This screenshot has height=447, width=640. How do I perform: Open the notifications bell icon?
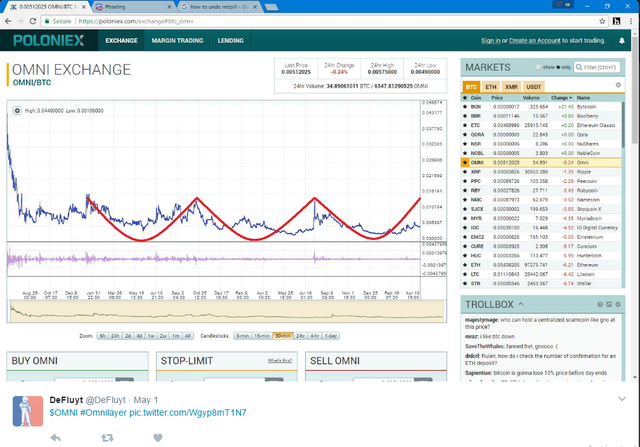click(x=622, y=40)
